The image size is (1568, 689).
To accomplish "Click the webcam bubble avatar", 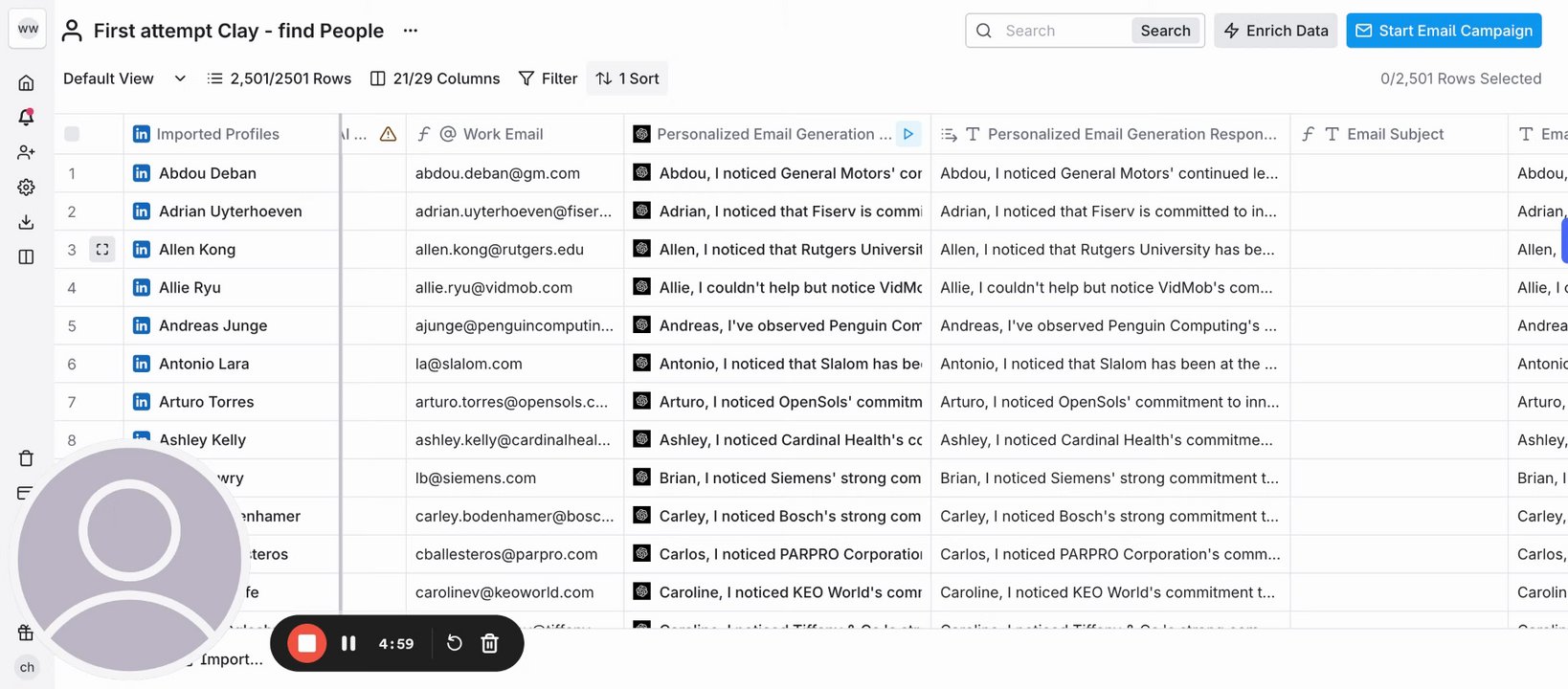I will pyautogui.click(x=130, y=560).
